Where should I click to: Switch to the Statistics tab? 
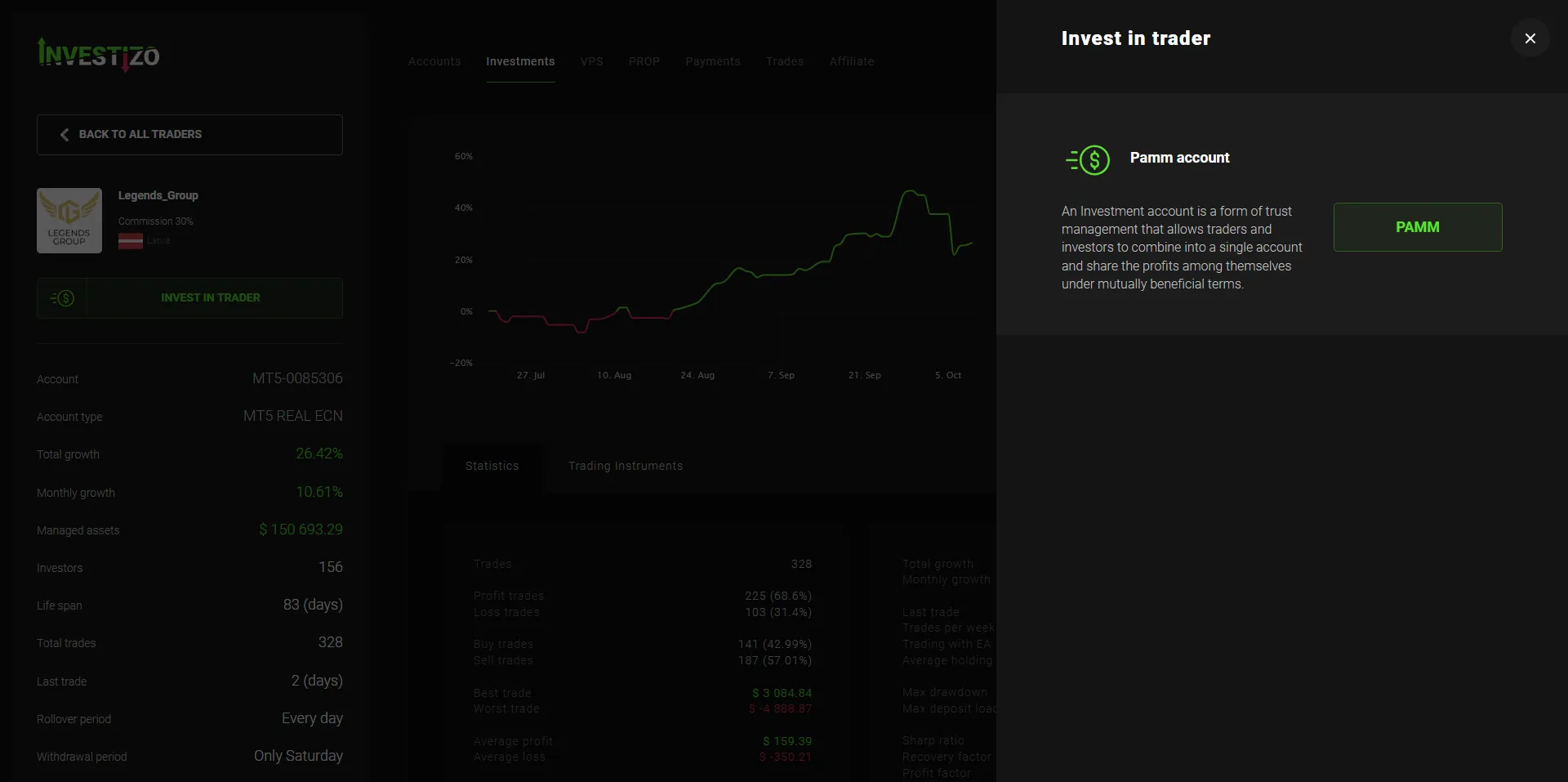492,467
